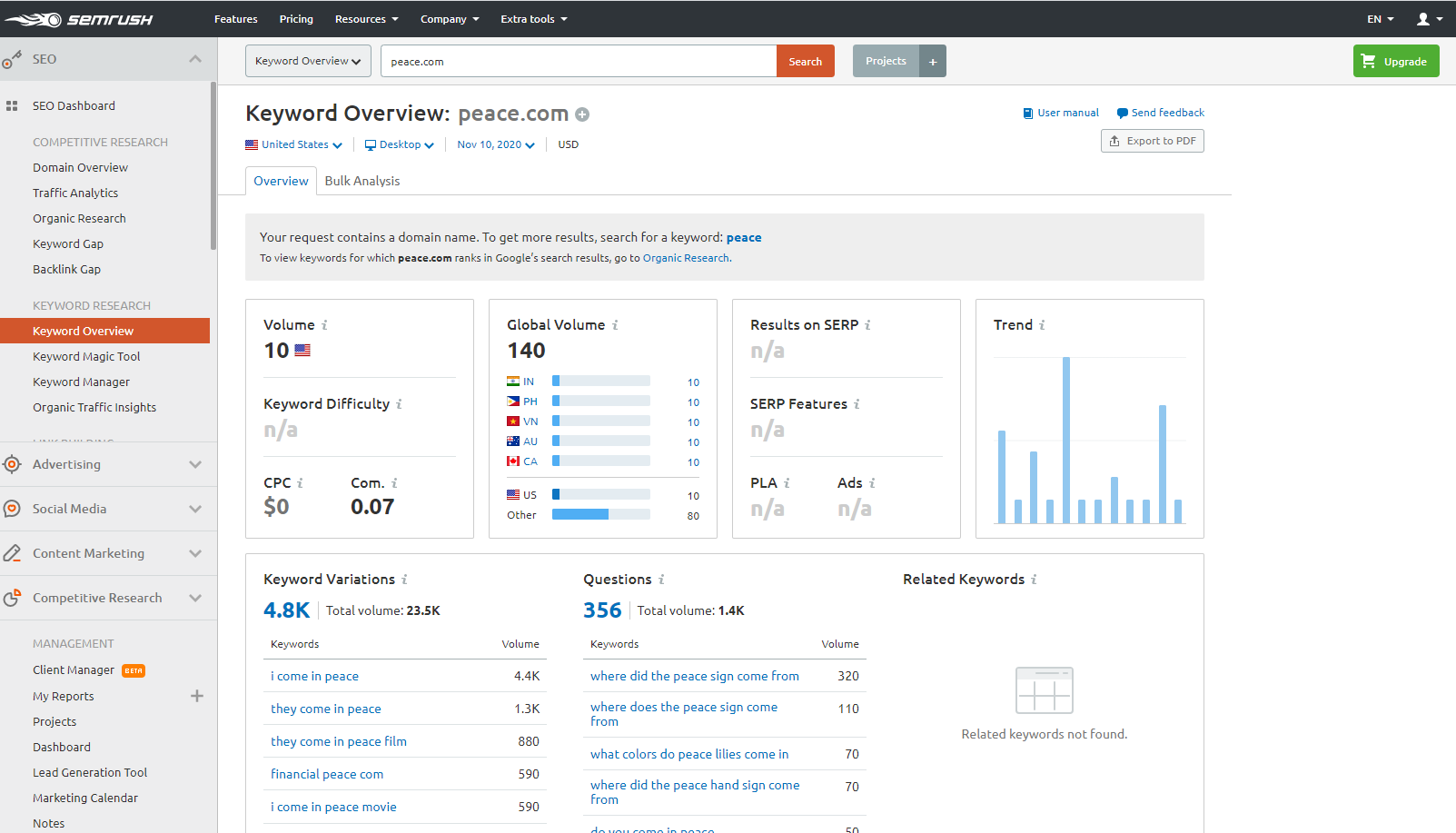The image size is (1456, 833).
Task: Open Domain Overview in sidebar
Action: tap(80, 168)
